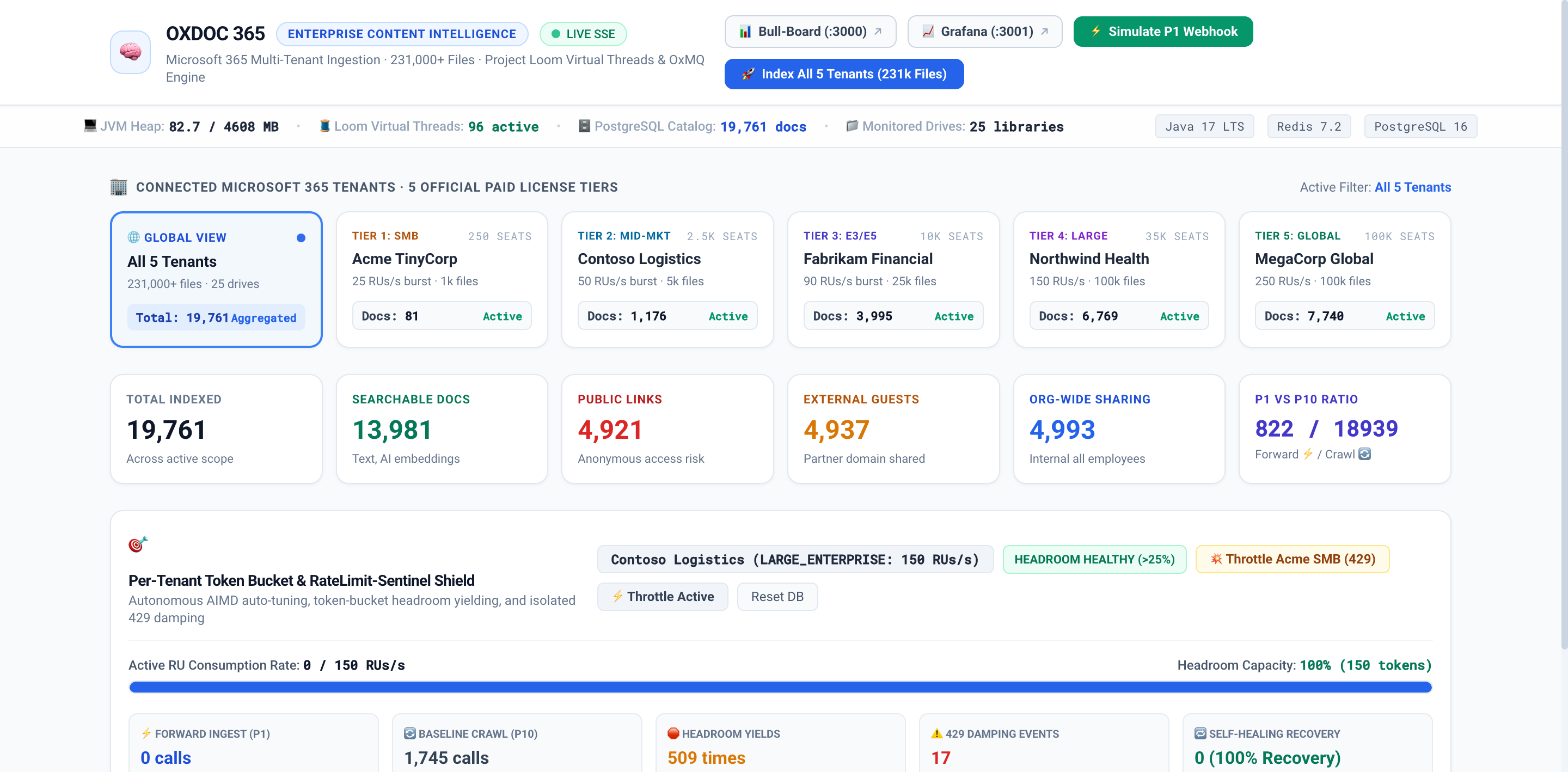1568x772 pixels.
Task: Click the Loom Virtual Threads spool icon
Action: coord(325,126)
